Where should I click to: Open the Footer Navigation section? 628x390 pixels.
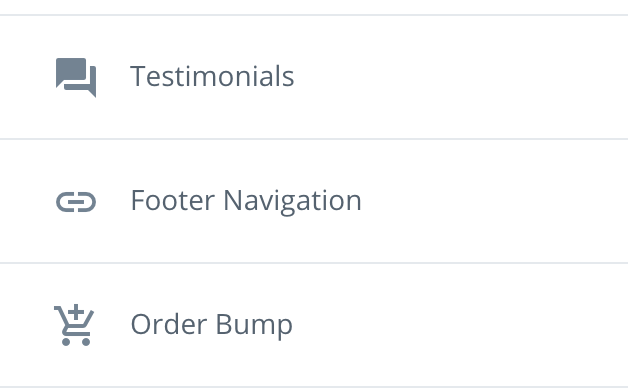coord(314,201)
